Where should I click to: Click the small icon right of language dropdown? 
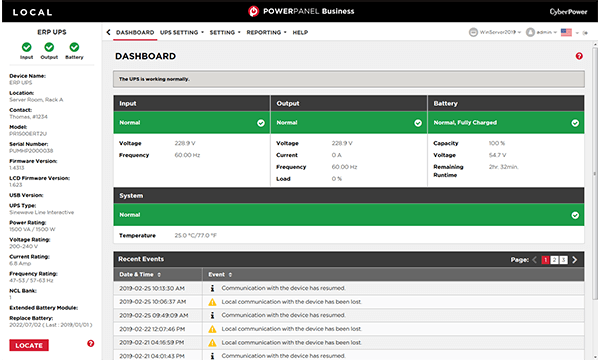click(x=585, y=33)
